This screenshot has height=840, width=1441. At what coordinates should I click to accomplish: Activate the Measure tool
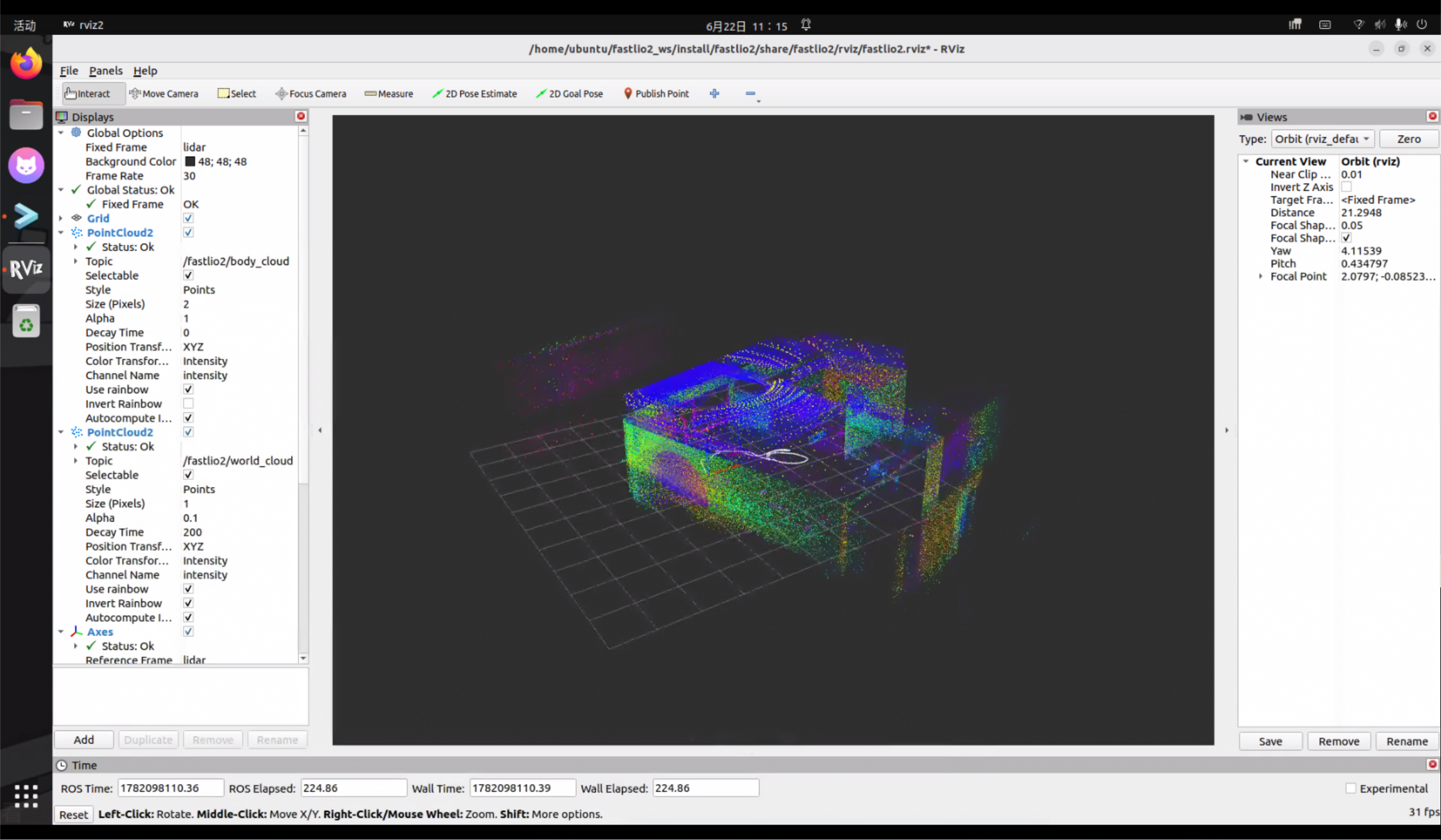[x=389, y=94]
